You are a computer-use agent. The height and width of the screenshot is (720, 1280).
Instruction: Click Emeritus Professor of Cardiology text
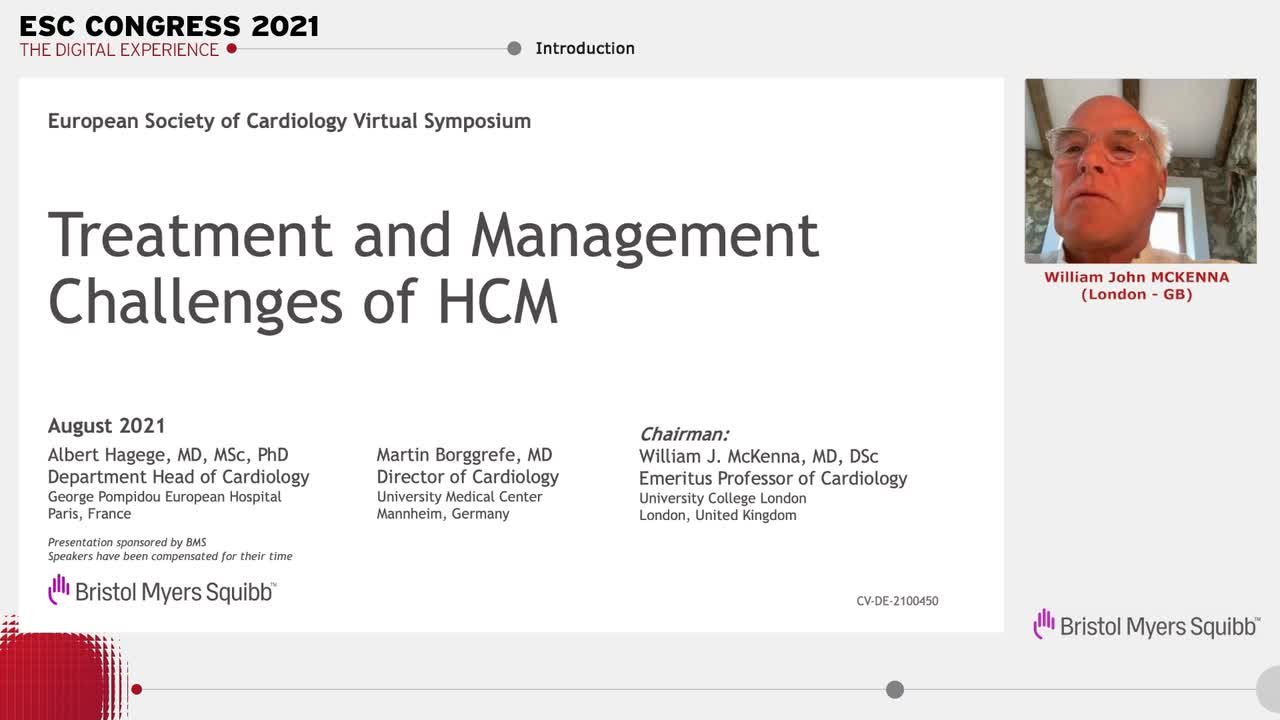773,479
